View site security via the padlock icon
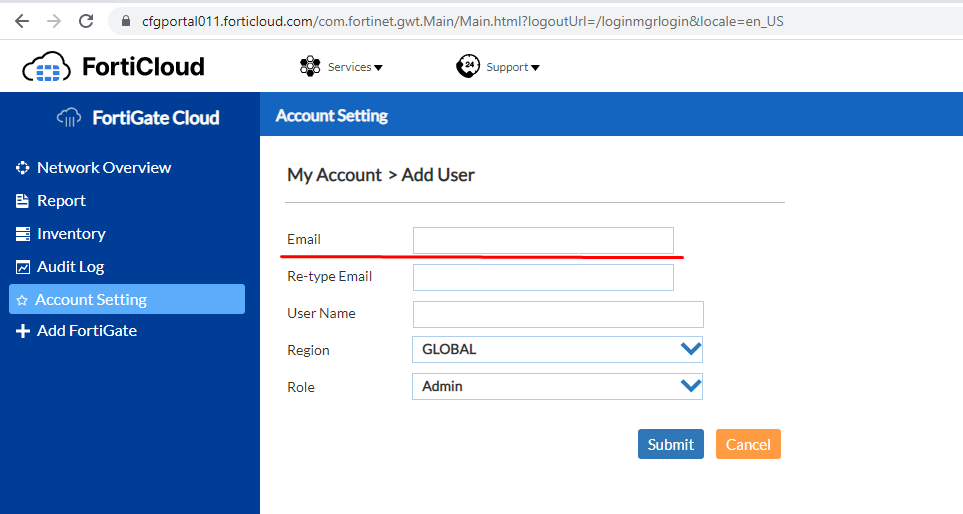 click(126, 21)
